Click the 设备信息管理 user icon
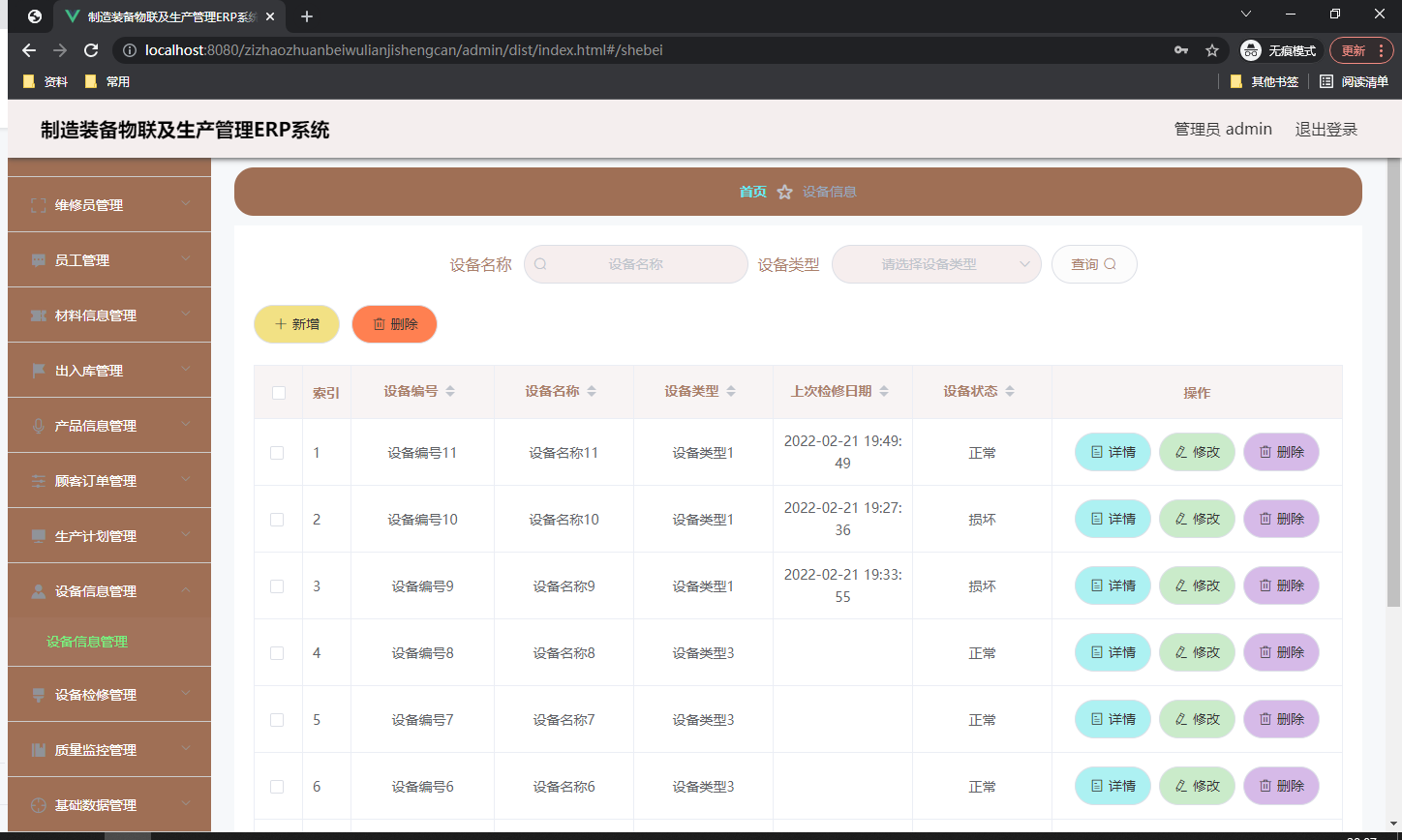The width and height of the screenshot is (1402, 840). click(x=39, y=591)
